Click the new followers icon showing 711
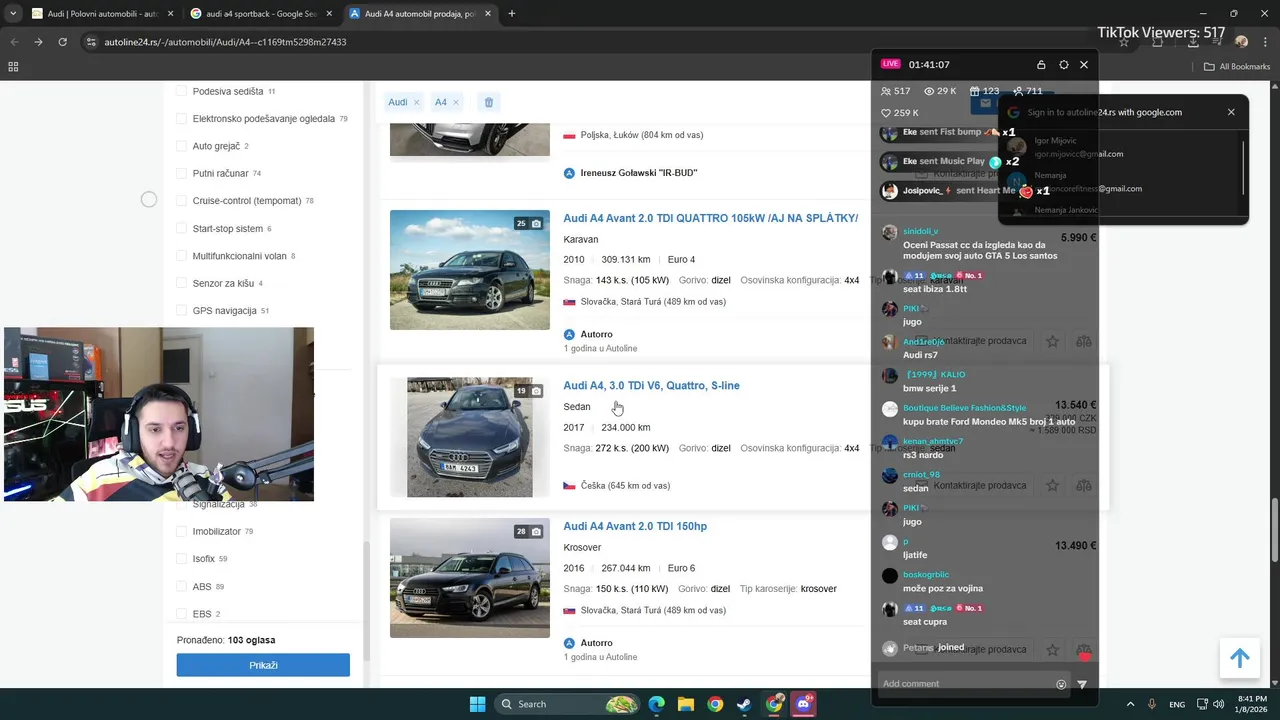Image resolution: width=1280 pixels, height=720 pixels. 1018,91
